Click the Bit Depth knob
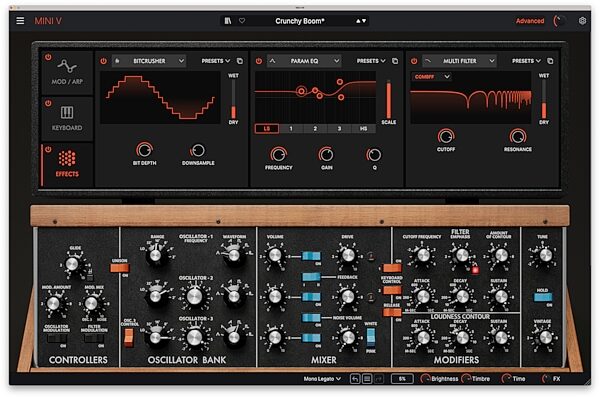This screenshot has height=397, width=600. pos(144,150)
